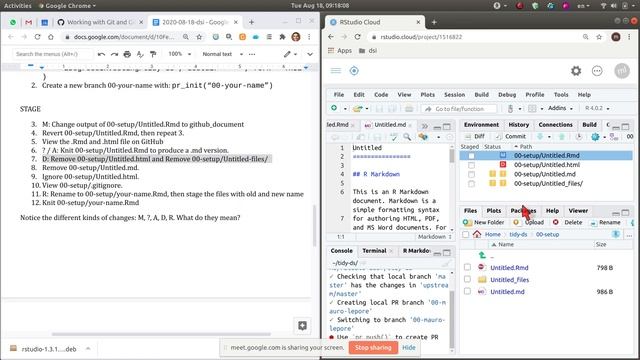Open the Normal text style dropdown
640x360 pixels.
point(222,54)
